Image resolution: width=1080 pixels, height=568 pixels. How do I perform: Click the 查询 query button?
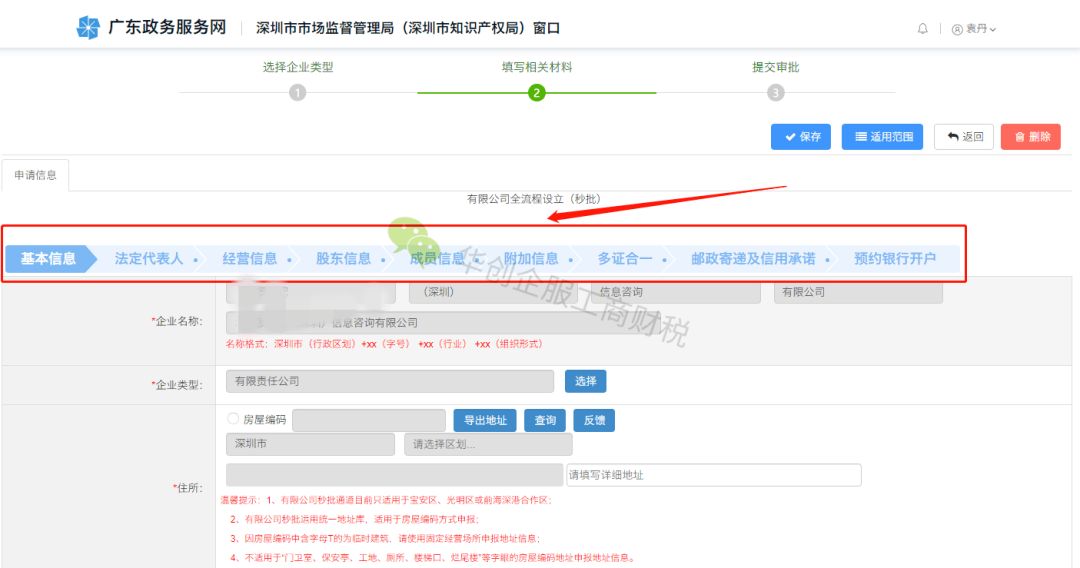(545, 420)
